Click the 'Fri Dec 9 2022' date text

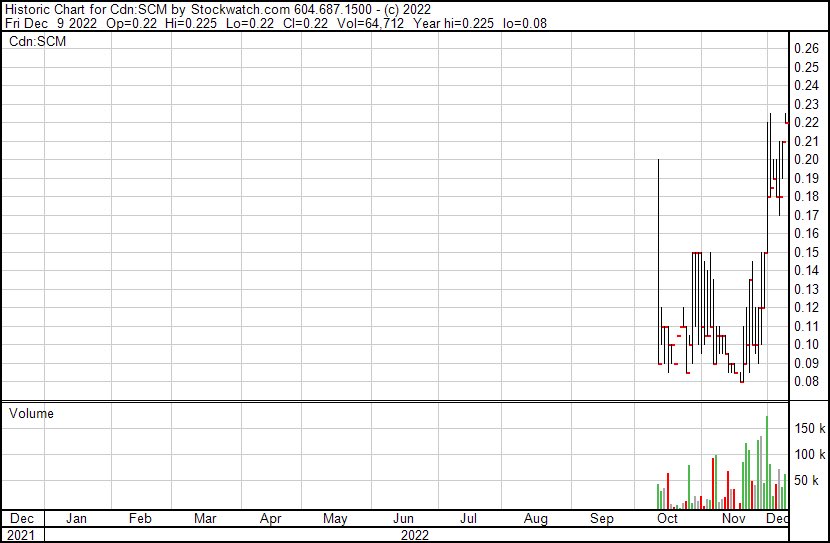(51, 23)
